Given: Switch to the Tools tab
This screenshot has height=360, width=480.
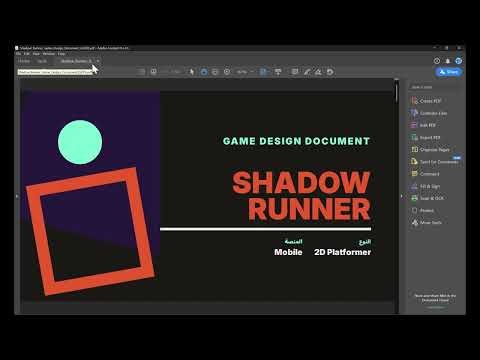Looking at the screenshot, I should pos(42,61).
